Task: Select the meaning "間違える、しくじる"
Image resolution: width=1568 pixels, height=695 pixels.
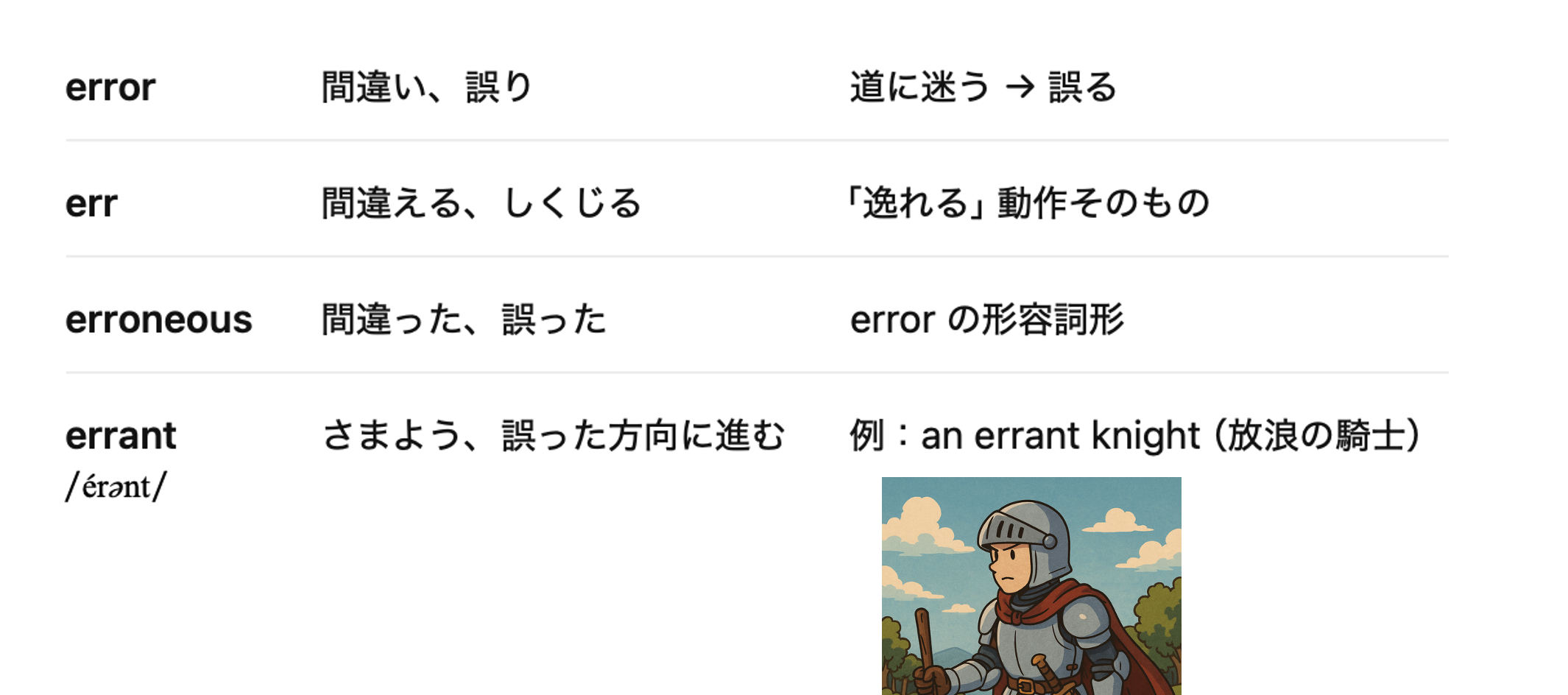Action: click(x=481, y=203)
